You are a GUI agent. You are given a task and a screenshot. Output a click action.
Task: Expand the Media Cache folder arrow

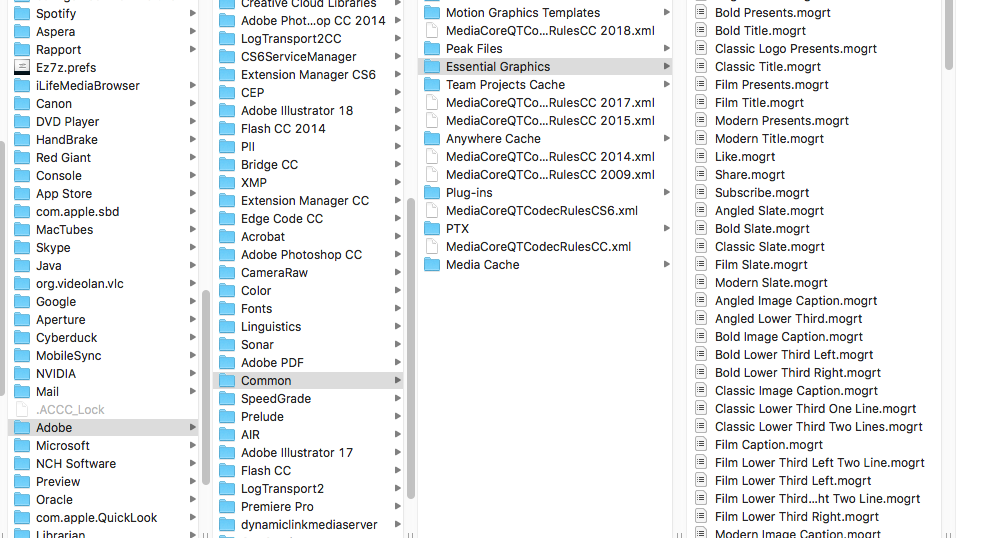click(666, 265)
